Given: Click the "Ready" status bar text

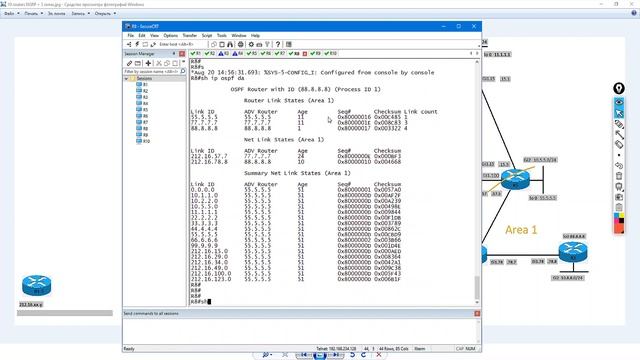Looking at the screenshot, I should 129,349.
